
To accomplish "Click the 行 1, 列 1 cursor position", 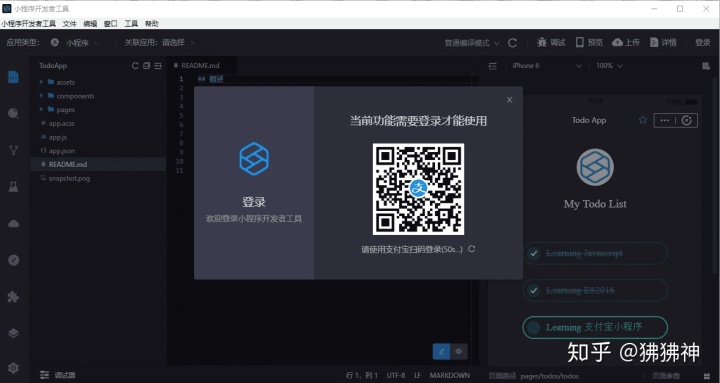I will pyautogui.click(x=362, y=376).
